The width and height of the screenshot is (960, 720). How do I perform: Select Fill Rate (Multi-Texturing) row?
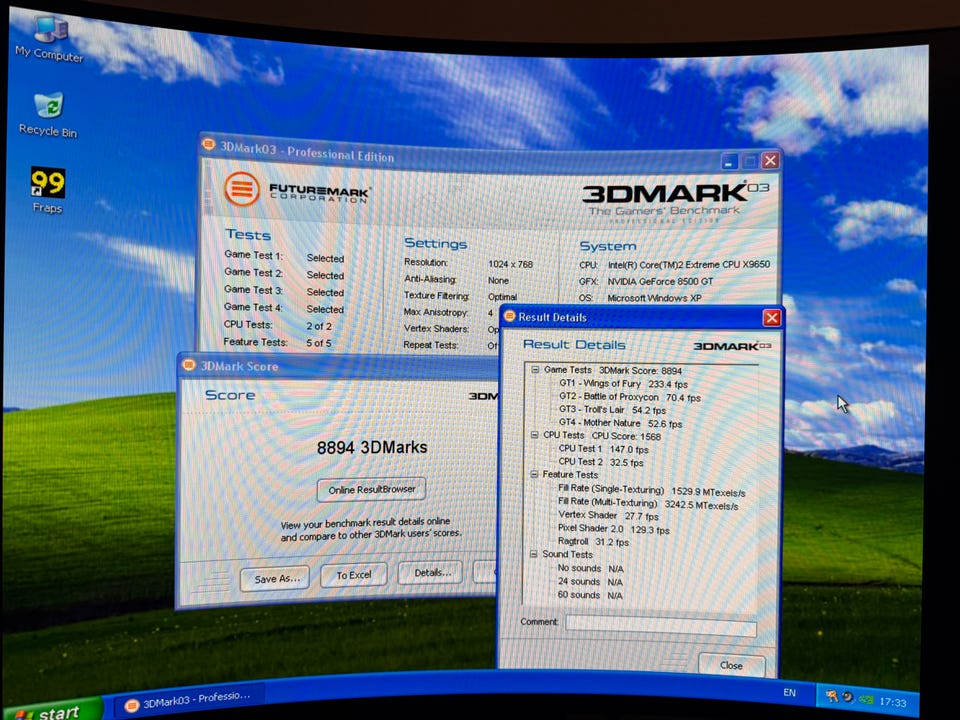pos(648,503)
